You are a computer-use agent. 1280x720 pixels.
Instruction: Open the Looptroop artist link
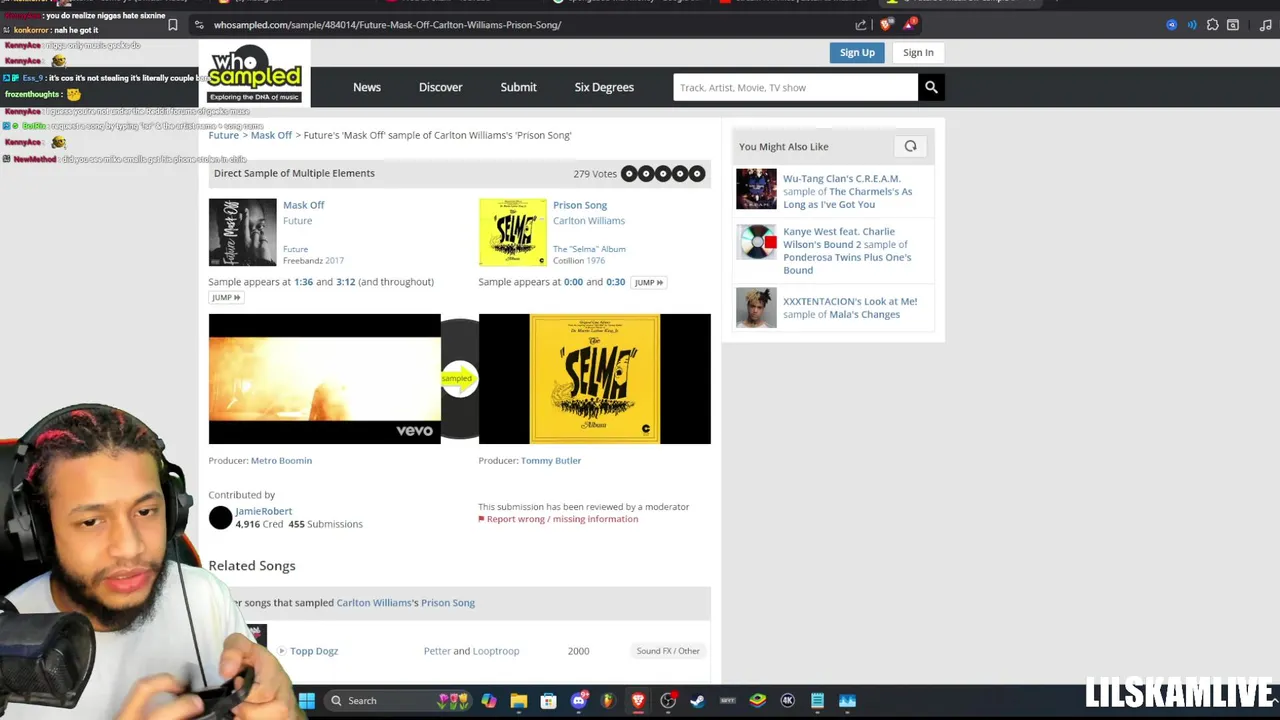(x=496, y=651)
